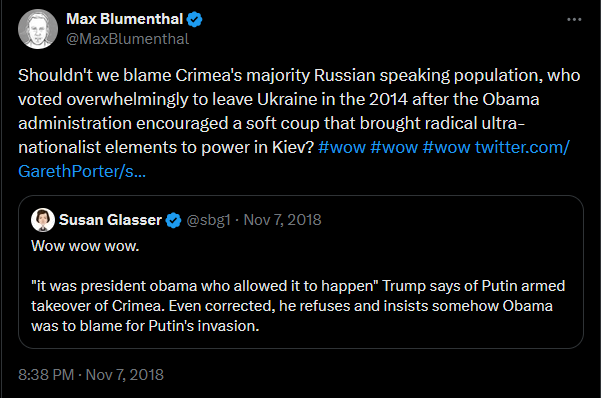Click the quoted tweet's Nov 7, 2018 date

click(282, 220)
